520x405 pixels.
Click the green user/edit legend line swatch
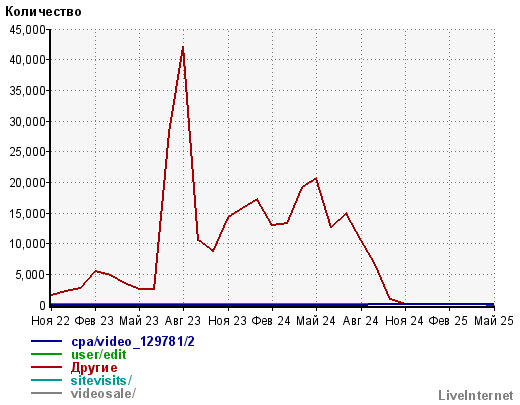pos(46,354)
